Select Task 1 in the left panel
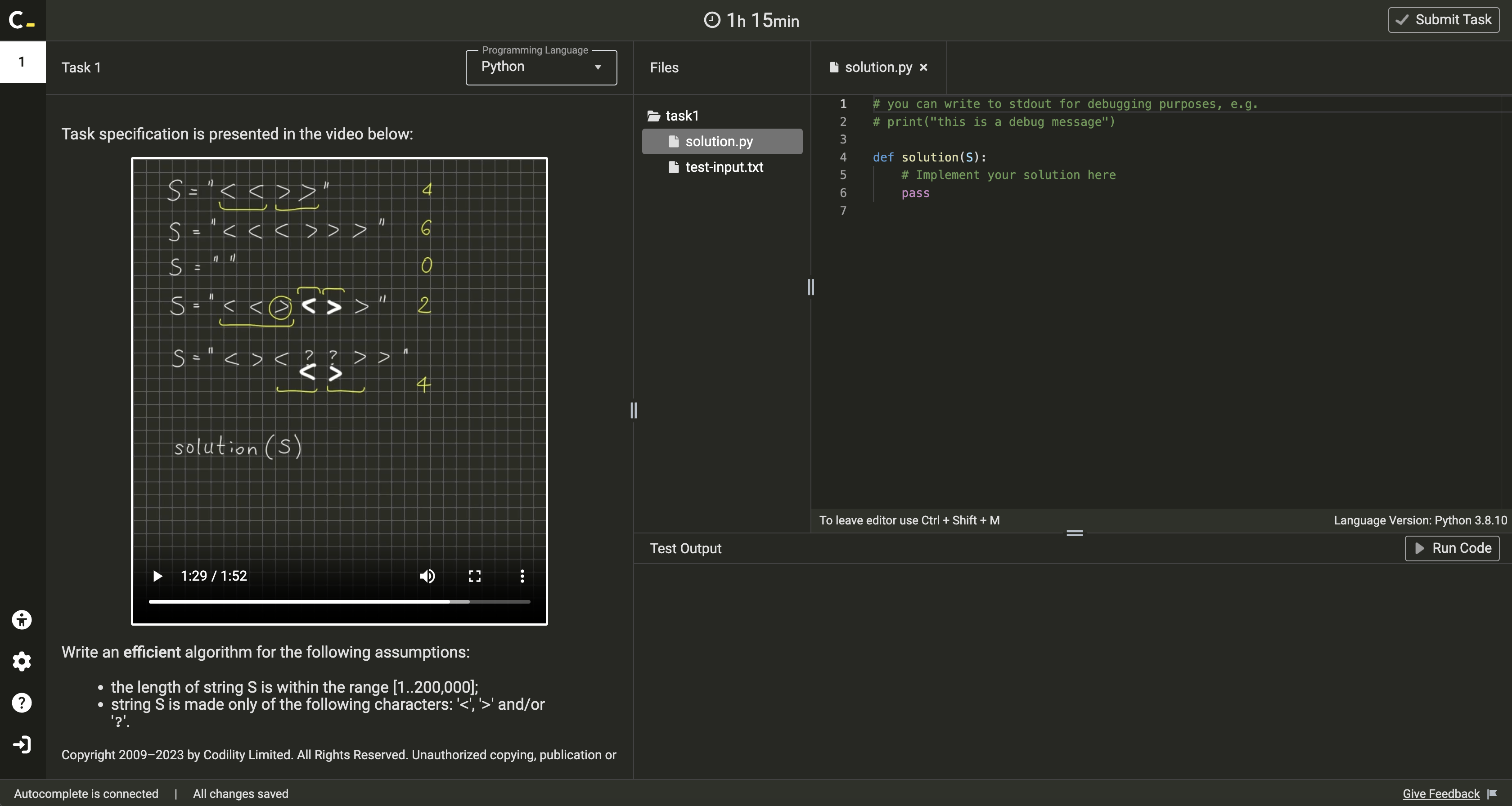 pos(22,62)
